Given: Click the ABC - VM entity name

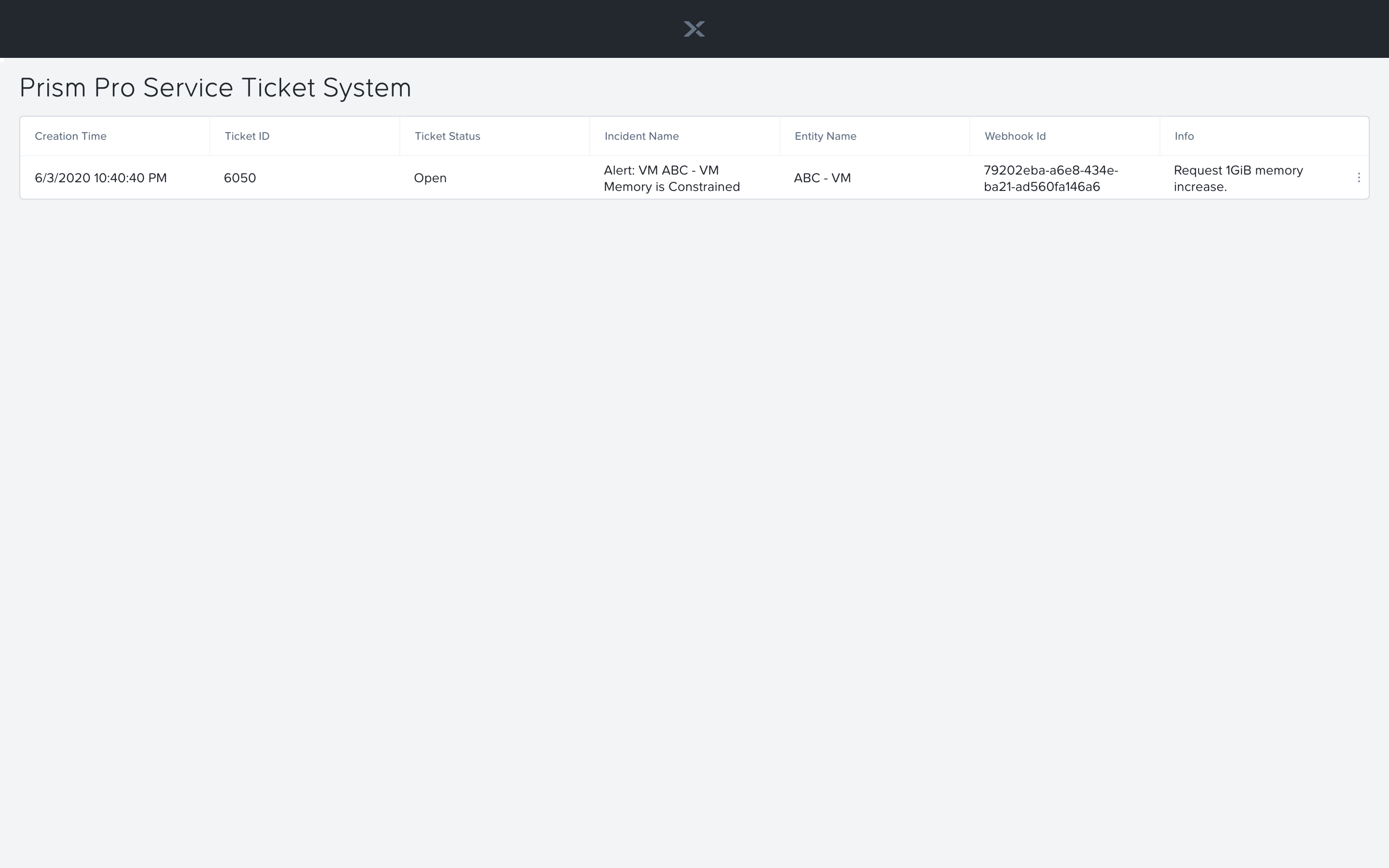Looking at the screenshot, I should [x=822, y=178].
